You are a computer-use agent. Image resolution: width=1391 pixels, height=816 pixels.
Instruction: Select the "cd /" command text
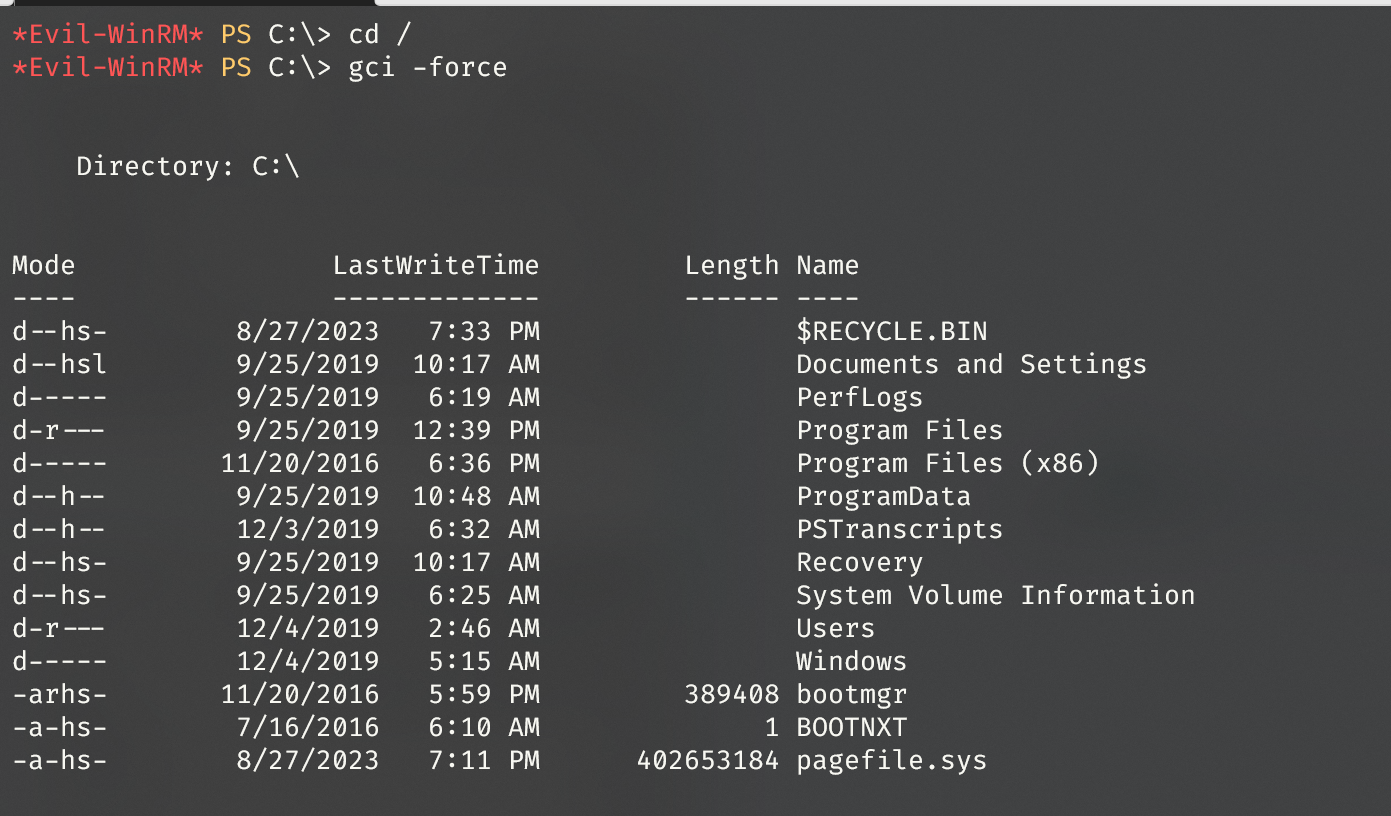click(x=380, y=34)
